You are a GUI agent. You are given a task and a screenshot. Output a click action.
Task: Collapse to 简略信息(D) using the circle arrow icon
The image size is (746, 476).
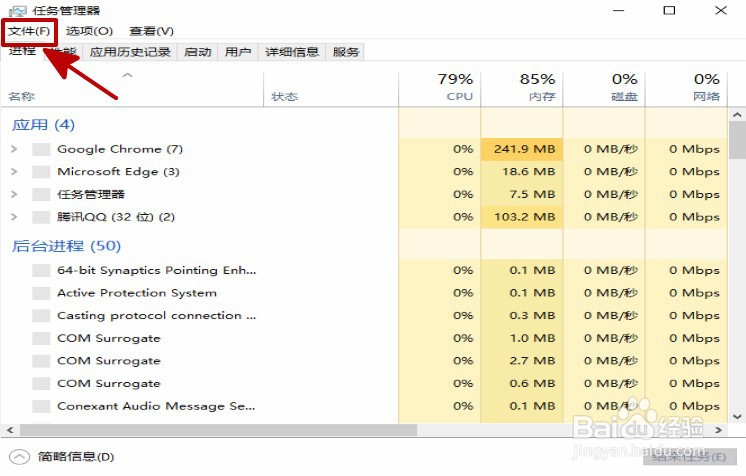pyautogui.click(x=19, y=457)
